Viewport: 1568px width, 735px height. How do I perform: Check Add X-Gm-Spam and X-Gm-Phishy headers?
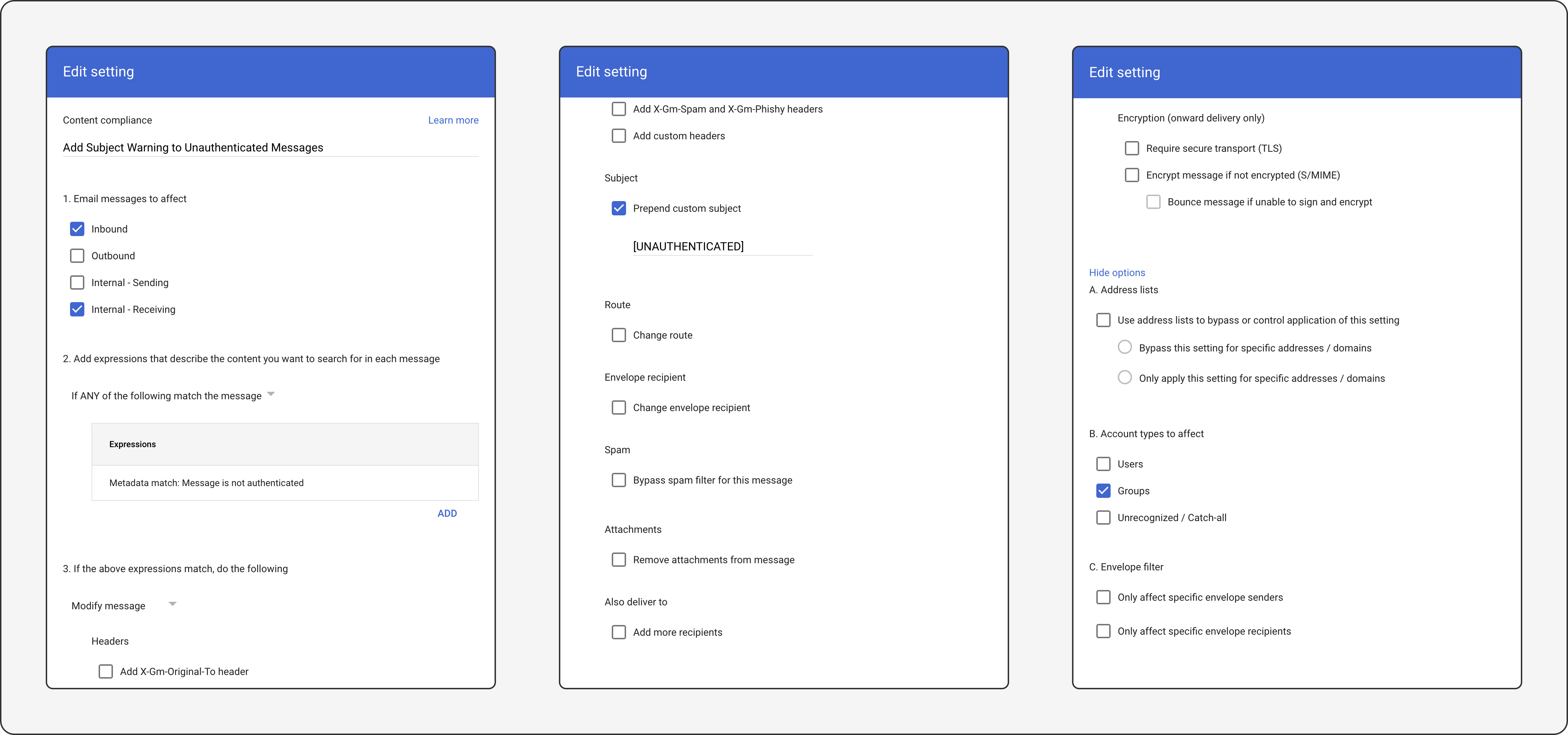[619, 109]
